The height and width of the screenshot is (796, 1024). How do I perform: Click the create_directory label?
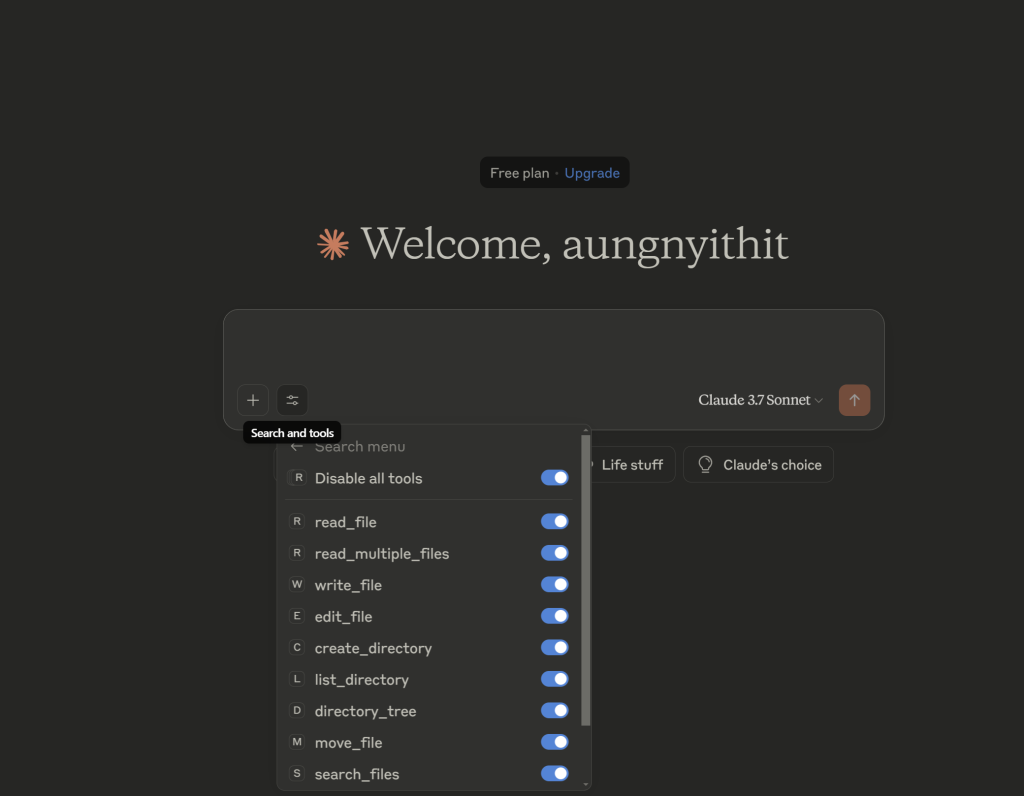[x=373, y=648]
